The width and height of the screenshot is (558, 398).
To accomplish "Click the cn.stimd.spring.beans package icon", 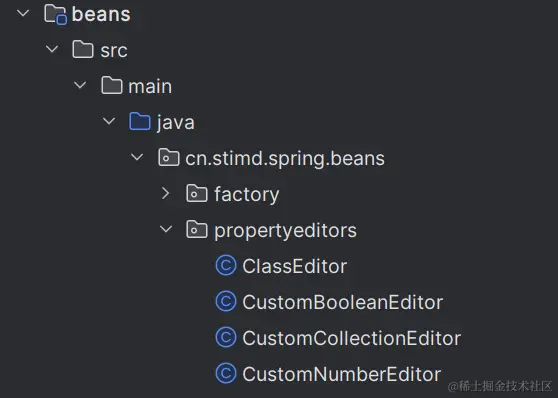I will point(168,157).
